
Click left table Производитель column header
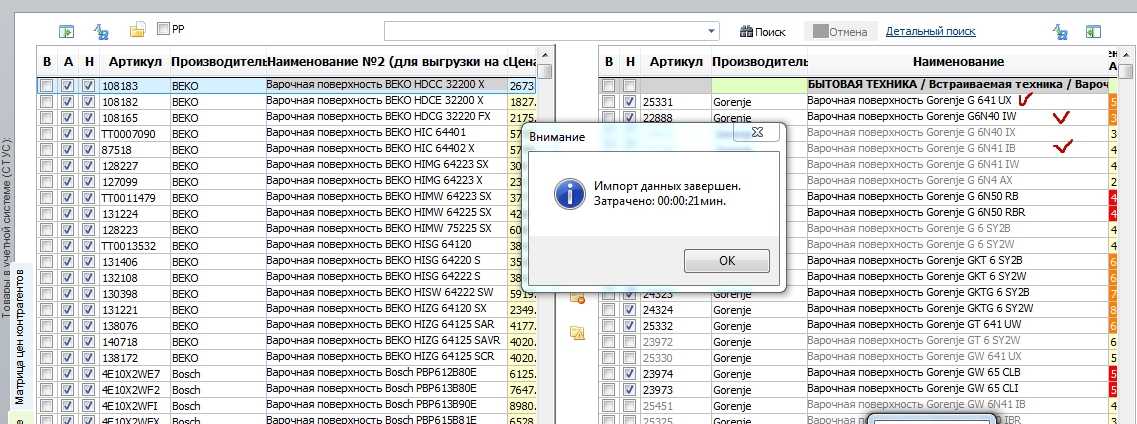point(218,62)
